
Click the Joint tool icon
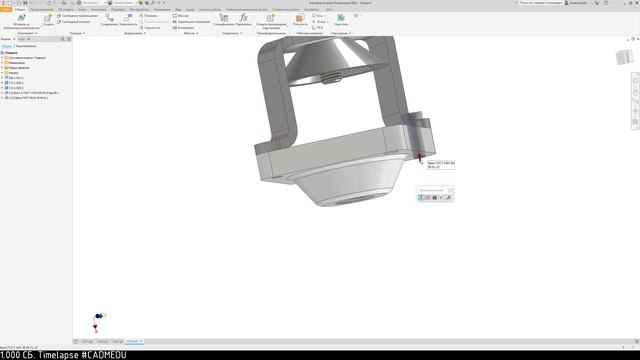[x=109, y=17]
